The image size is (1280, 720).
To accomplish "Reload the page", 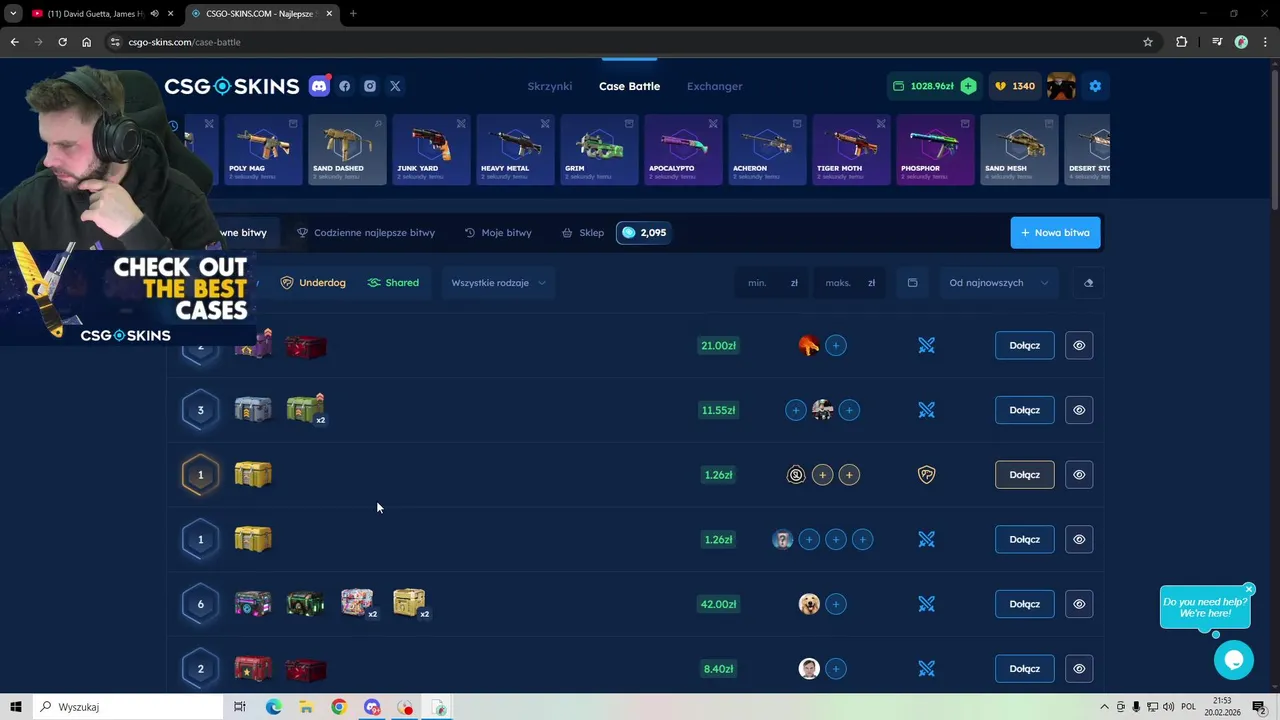I will pyautogui.click(x=62, y=42).
